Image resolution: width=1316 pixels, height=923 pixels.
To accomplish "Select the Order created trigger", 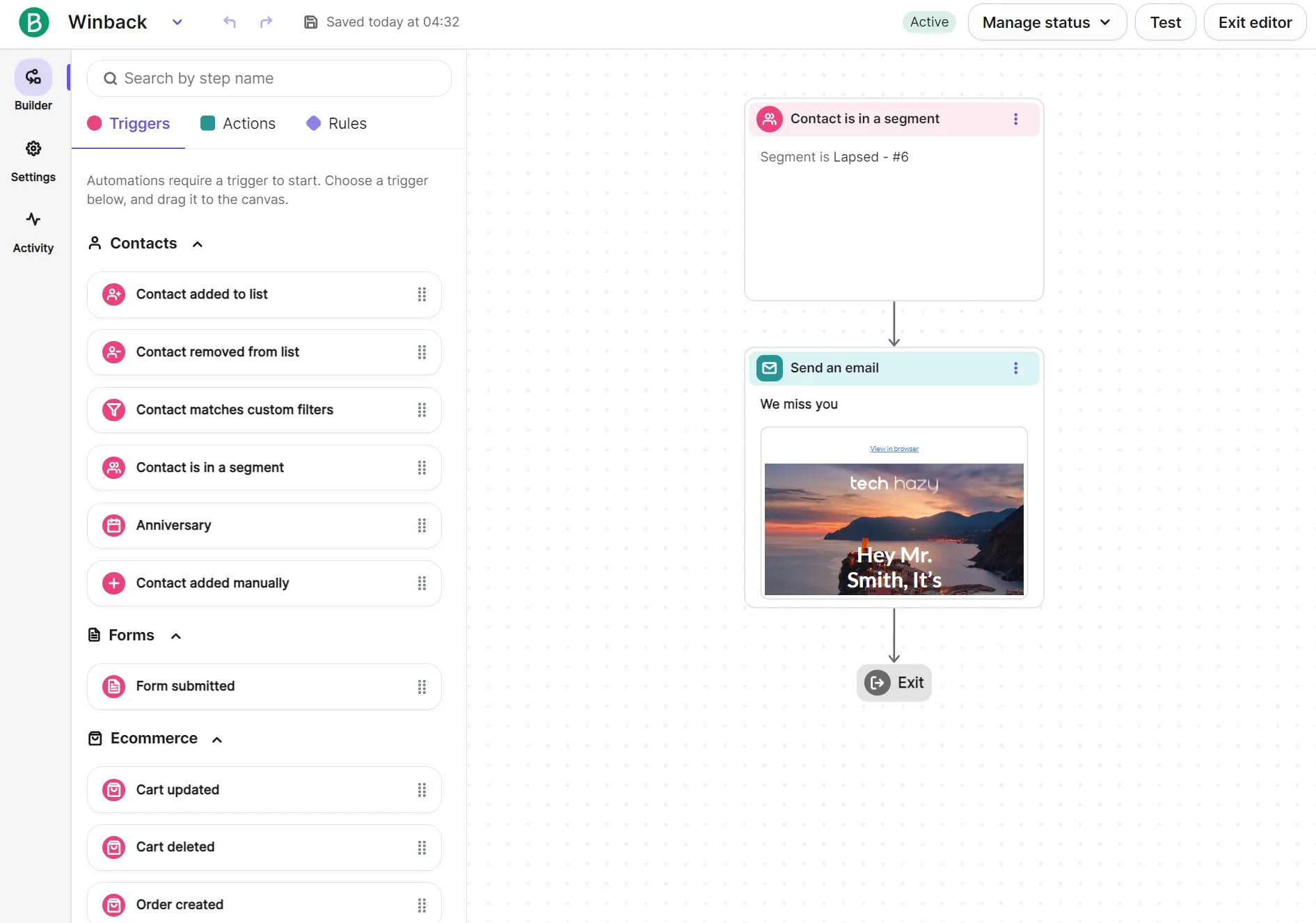I will (264, 904).
